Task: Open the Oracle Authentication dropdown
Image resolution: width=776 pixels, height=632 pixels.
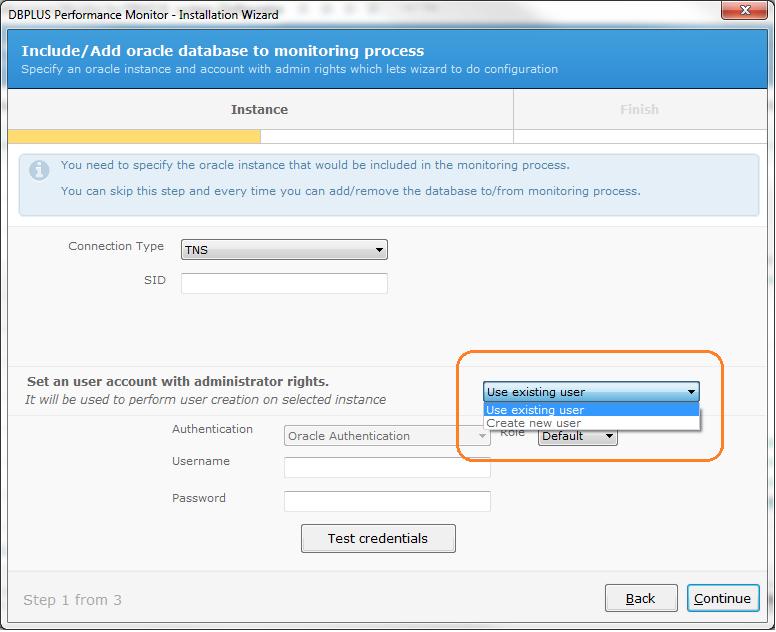Action: click(x=387, y=436)
